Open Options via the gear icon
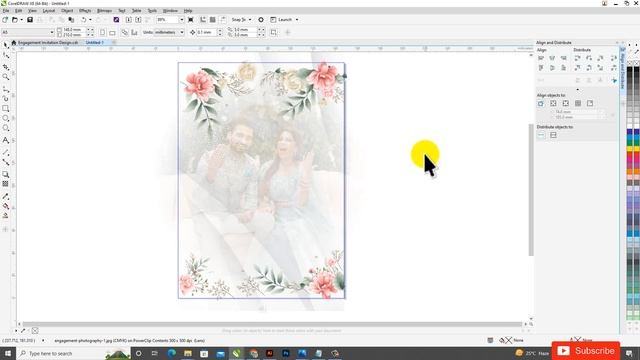The image size is (640, 360). (x=261, y=20)
